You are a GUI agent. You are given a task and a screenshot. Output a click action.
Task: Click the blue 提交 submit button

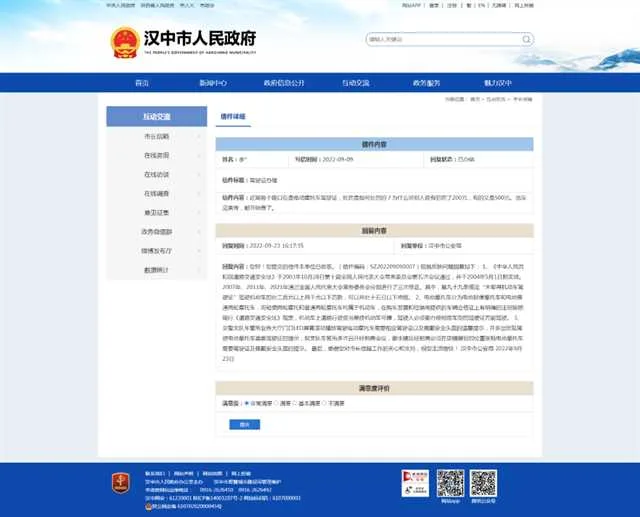point(244,425)
